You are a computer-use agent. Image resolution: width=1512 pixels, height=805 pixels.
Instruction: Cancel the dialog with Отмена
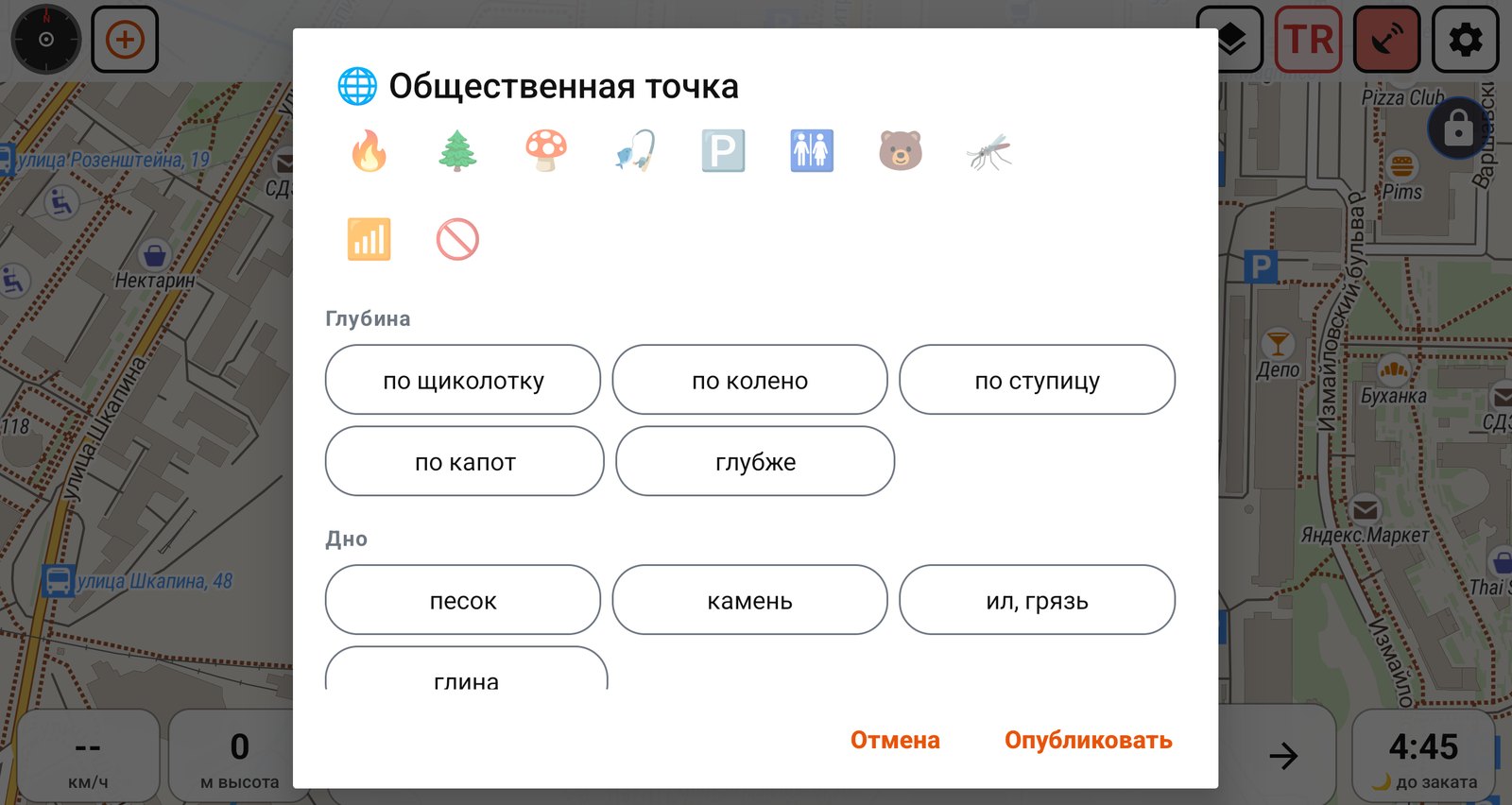coord(895,740)
